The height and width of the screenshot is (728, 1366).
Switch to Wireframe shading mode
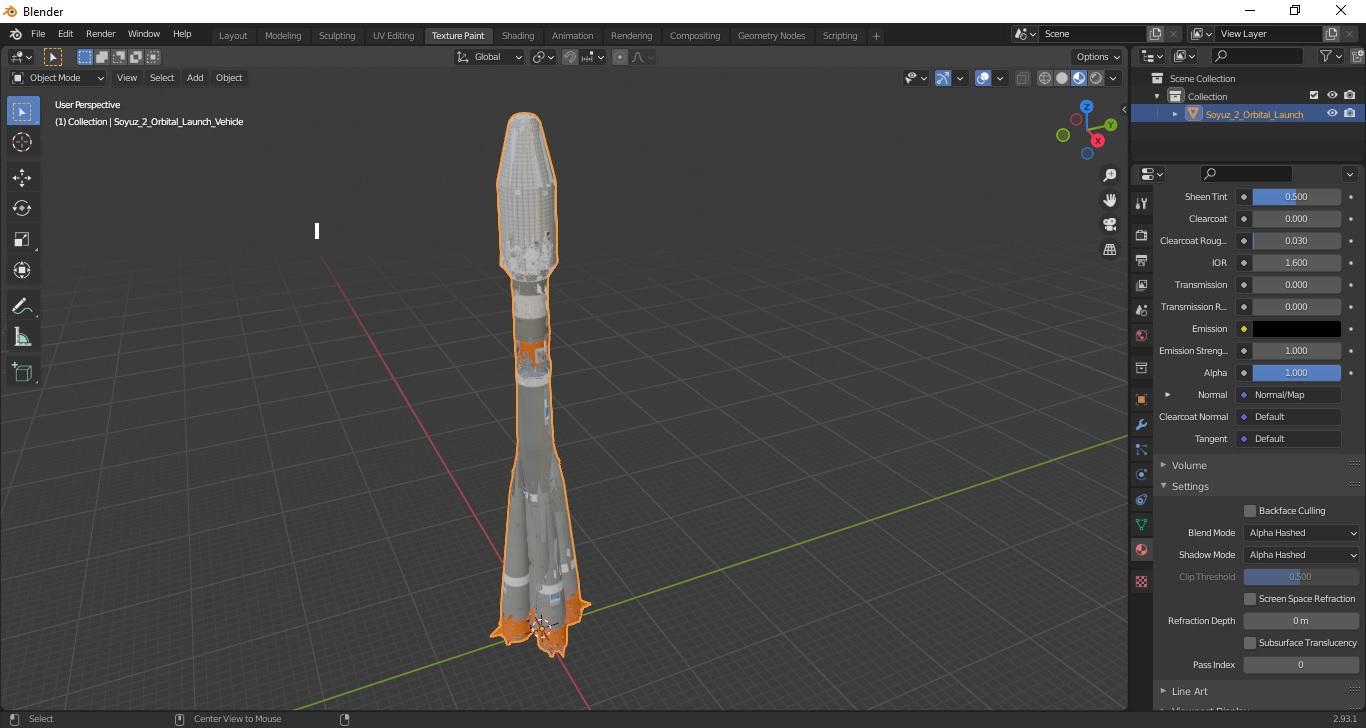[x=1045, y=78]
